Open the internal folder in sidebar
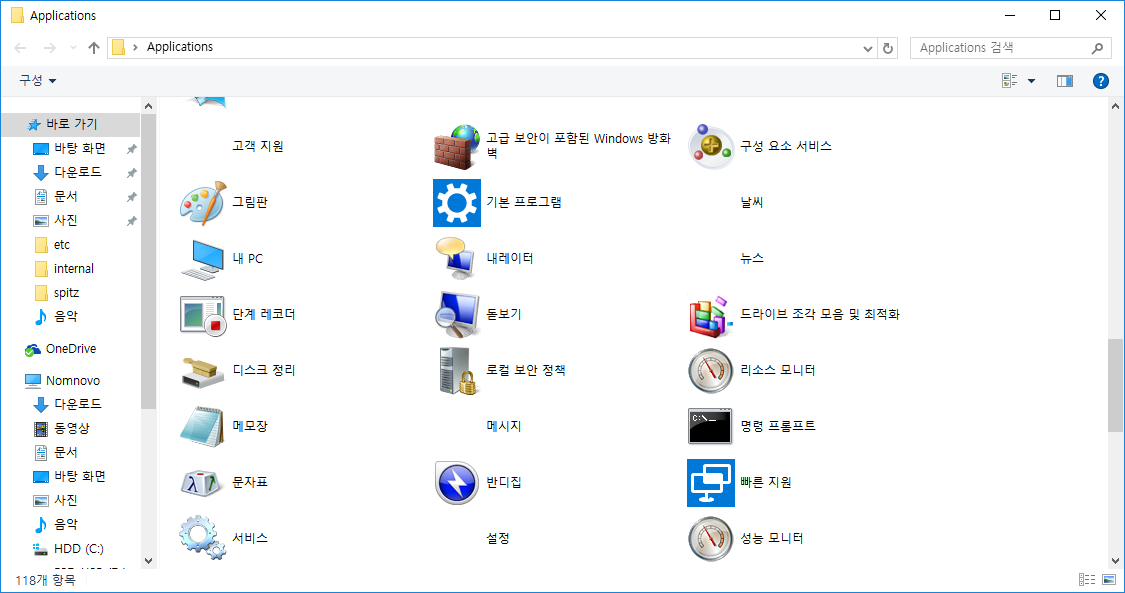 pyautogui.click(x=73, y=269)
